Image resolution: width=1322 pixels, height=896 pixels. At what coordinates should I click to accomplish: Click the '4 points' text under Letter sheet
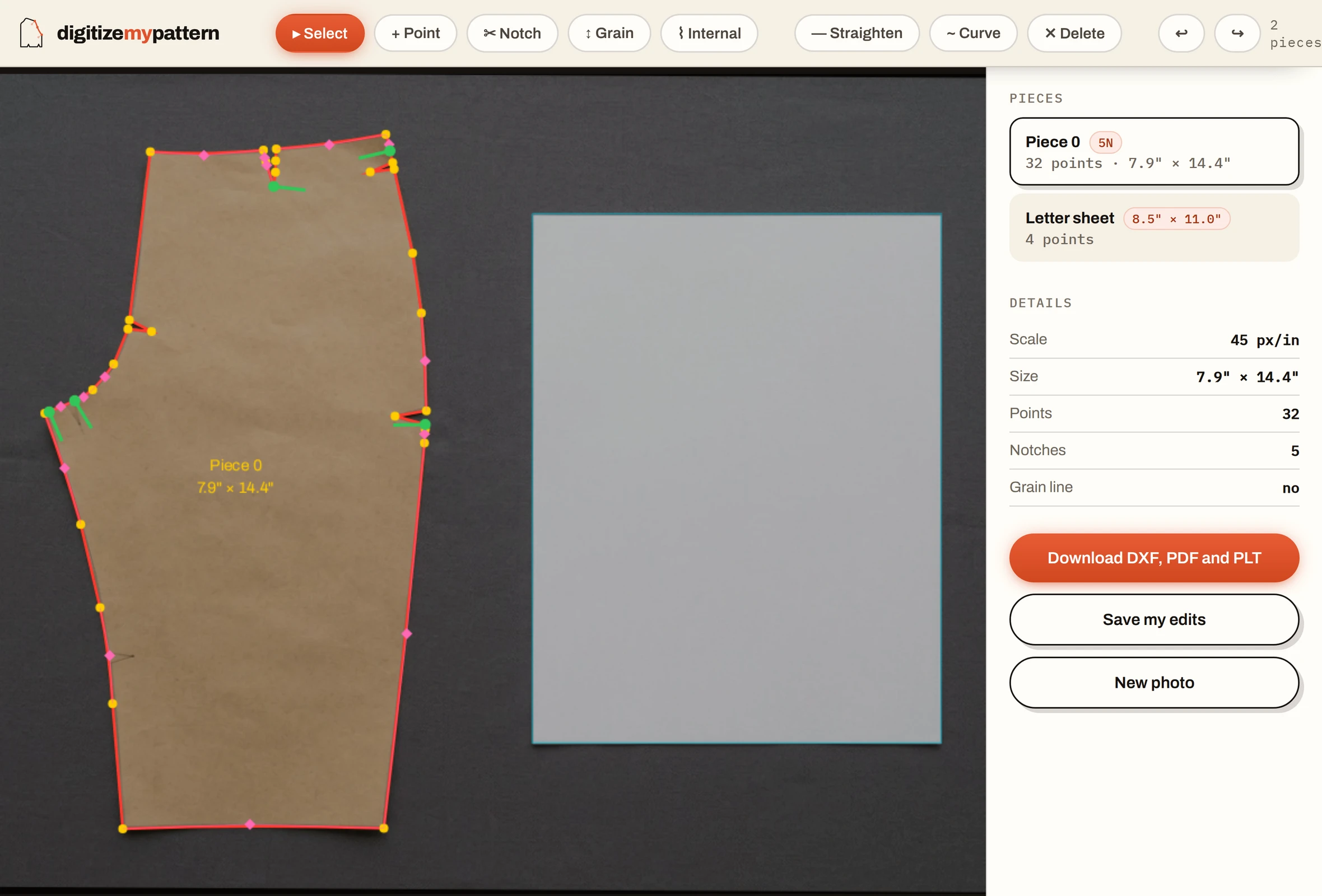coord(1059,239)
